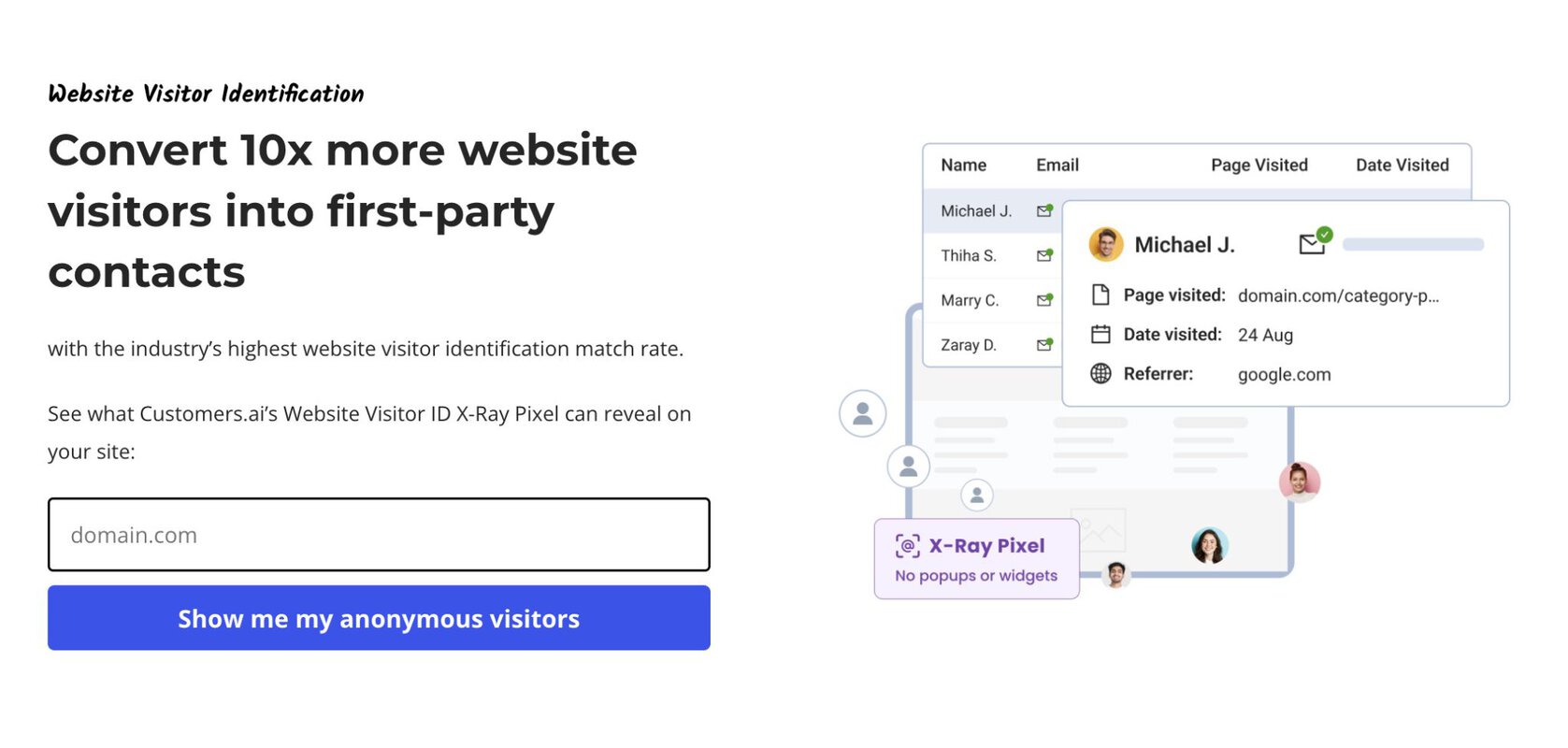Click an anonymous visitor silhouette icon
1568x748 pixels.
click(x=861, y=412)
